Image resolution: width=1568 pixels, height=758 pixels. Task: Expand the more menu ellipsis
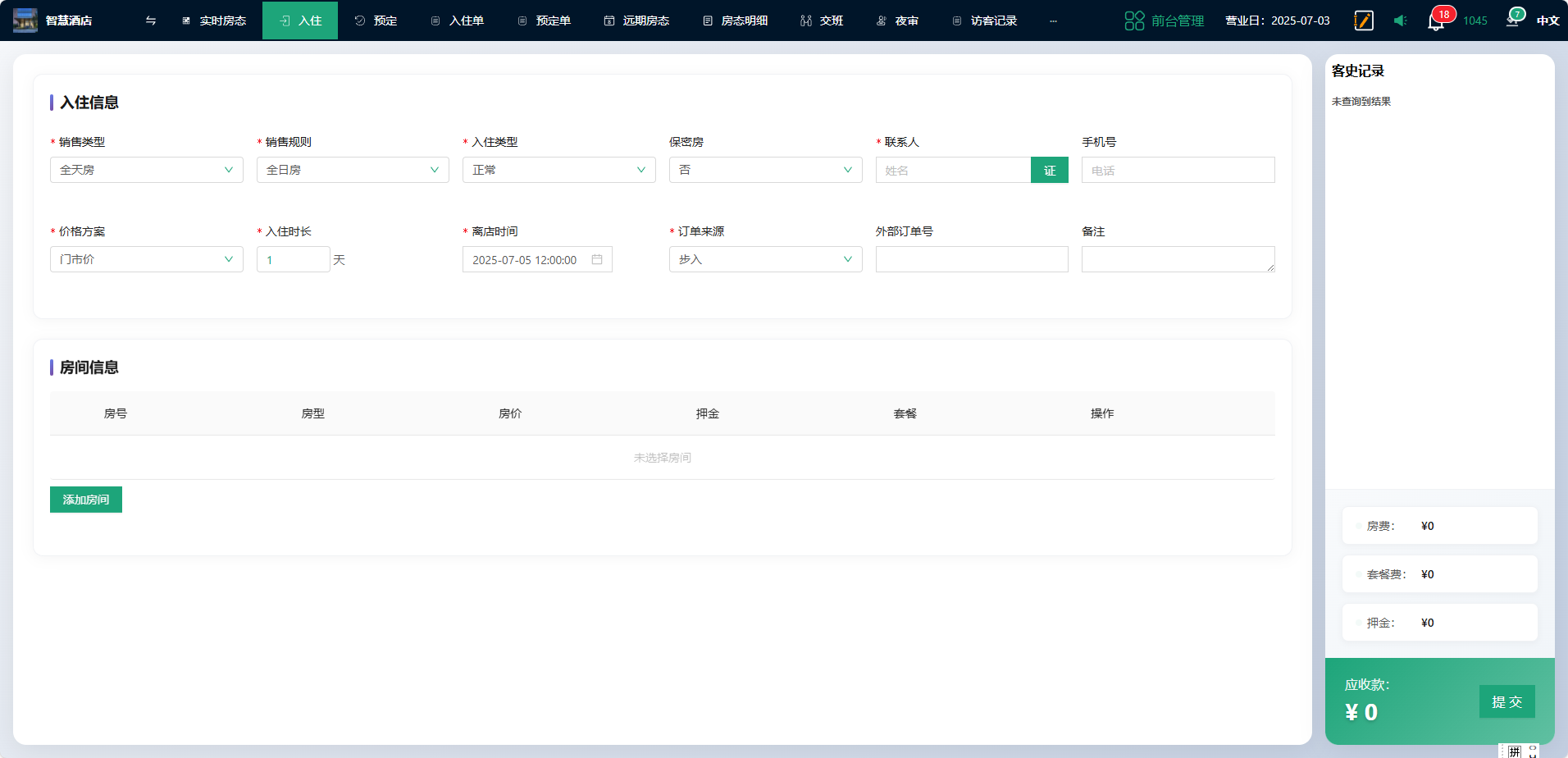[x=1053, y=21]
